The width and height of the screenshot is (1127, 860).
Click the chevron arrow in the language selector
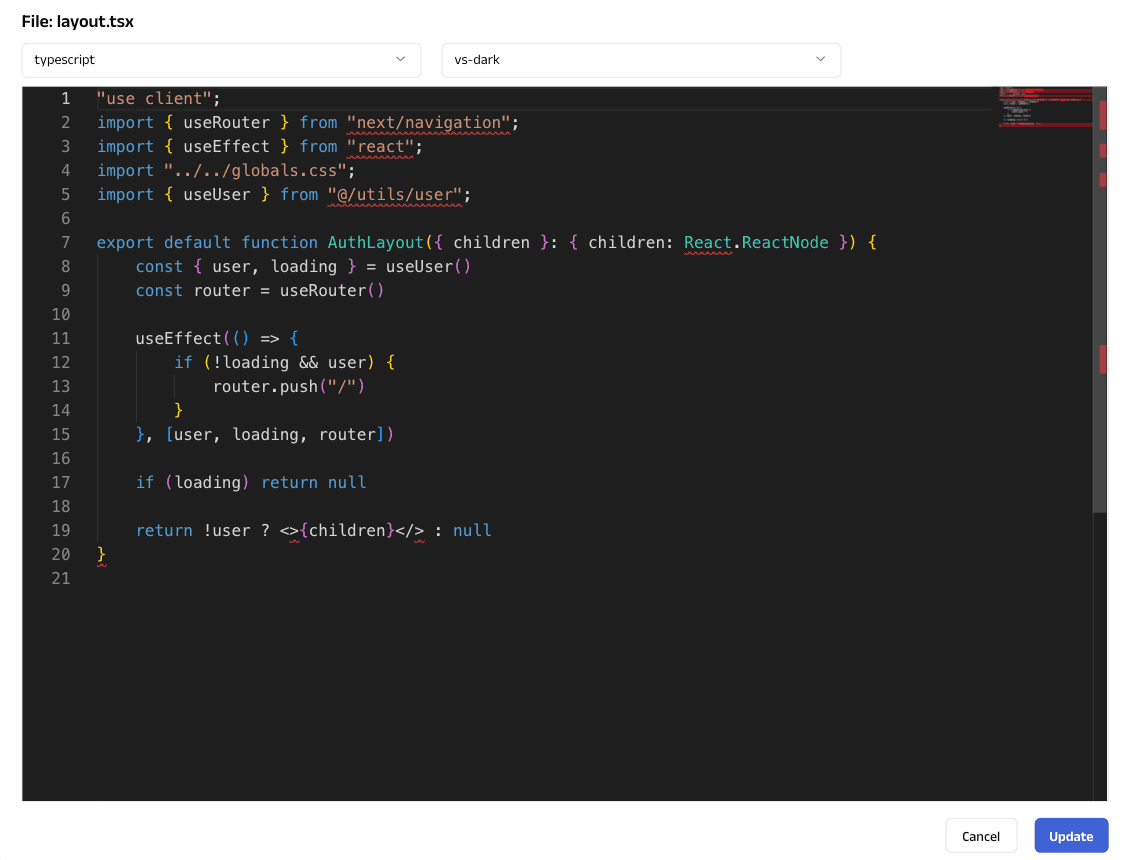coord(401,60)
